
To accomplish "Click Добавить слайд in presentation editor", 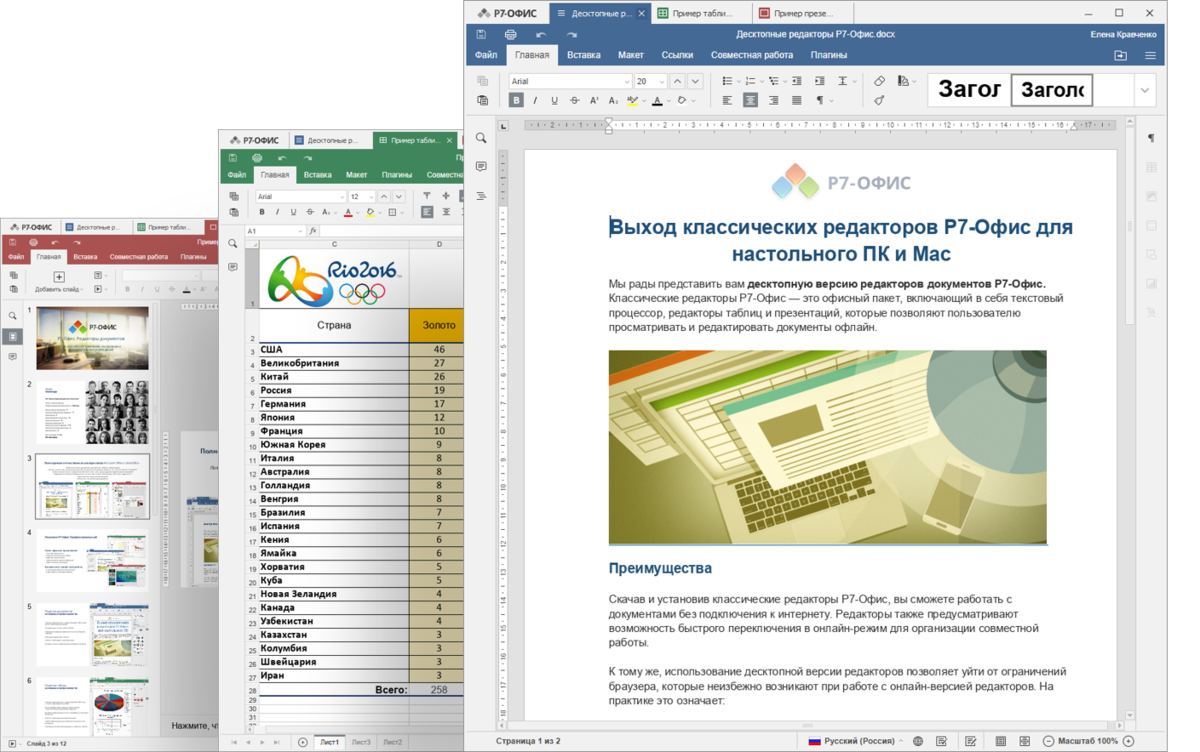I will coord(58,282).
